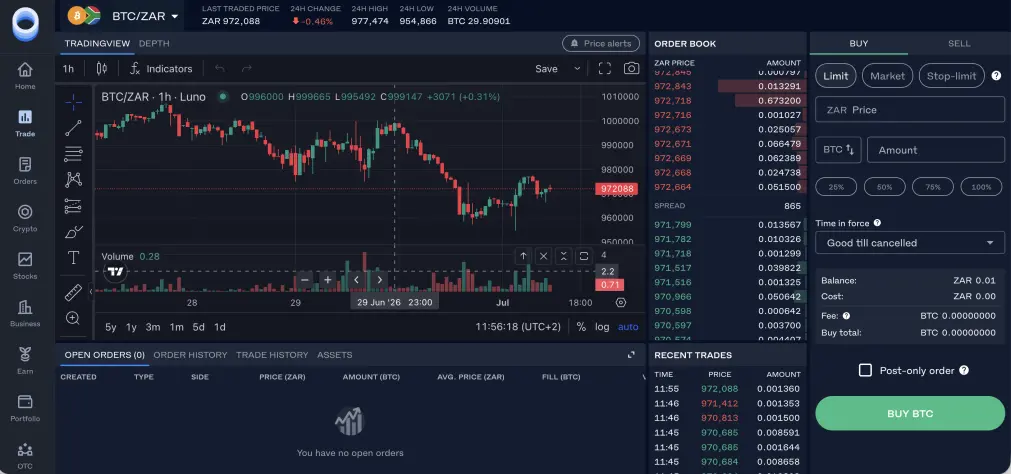This screenshot has height=474, width=1011.
Task: Open the Portfolio sidebar section
Action: (x=25, y=408)
